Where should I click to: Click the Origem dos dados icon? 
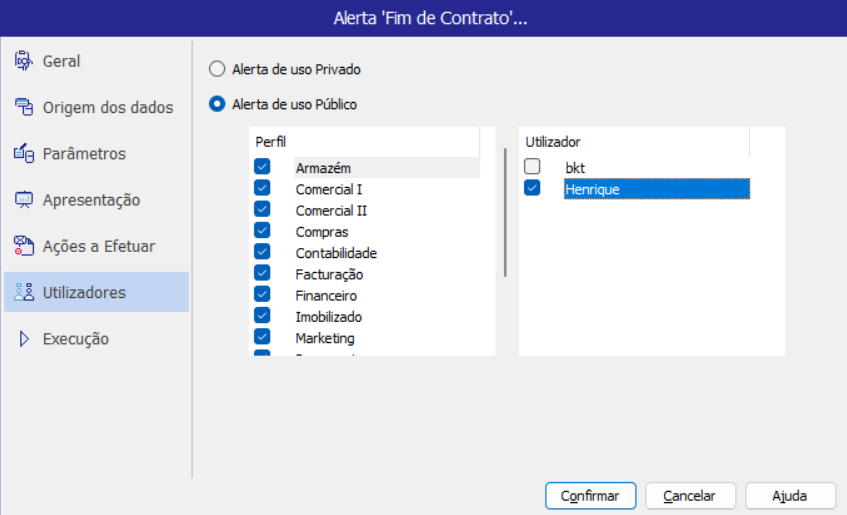tap(24, 108)
